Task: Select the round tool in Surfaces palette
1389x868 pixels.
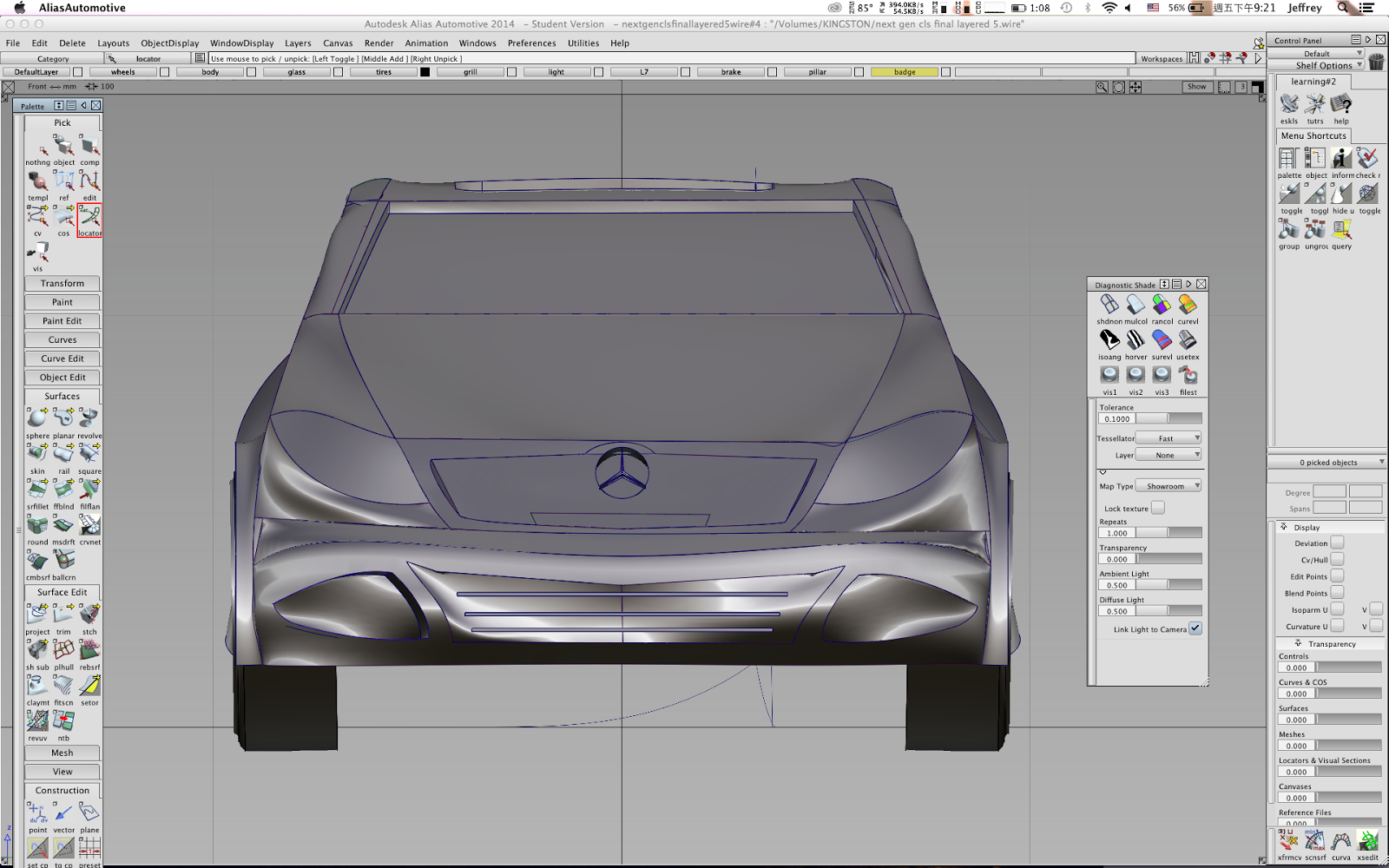Action: [x=37, y=525]
